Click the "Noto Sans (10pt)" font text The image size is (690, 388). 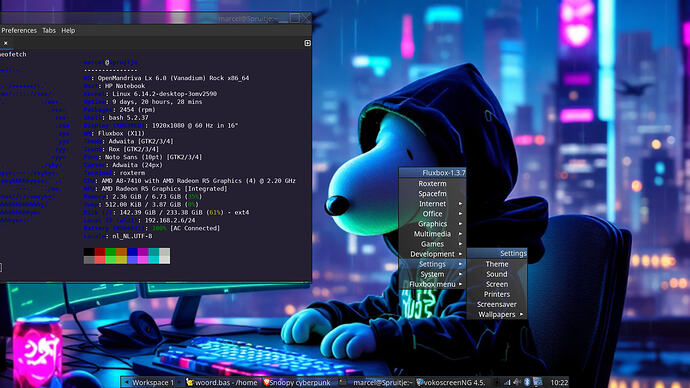point(134,157)
